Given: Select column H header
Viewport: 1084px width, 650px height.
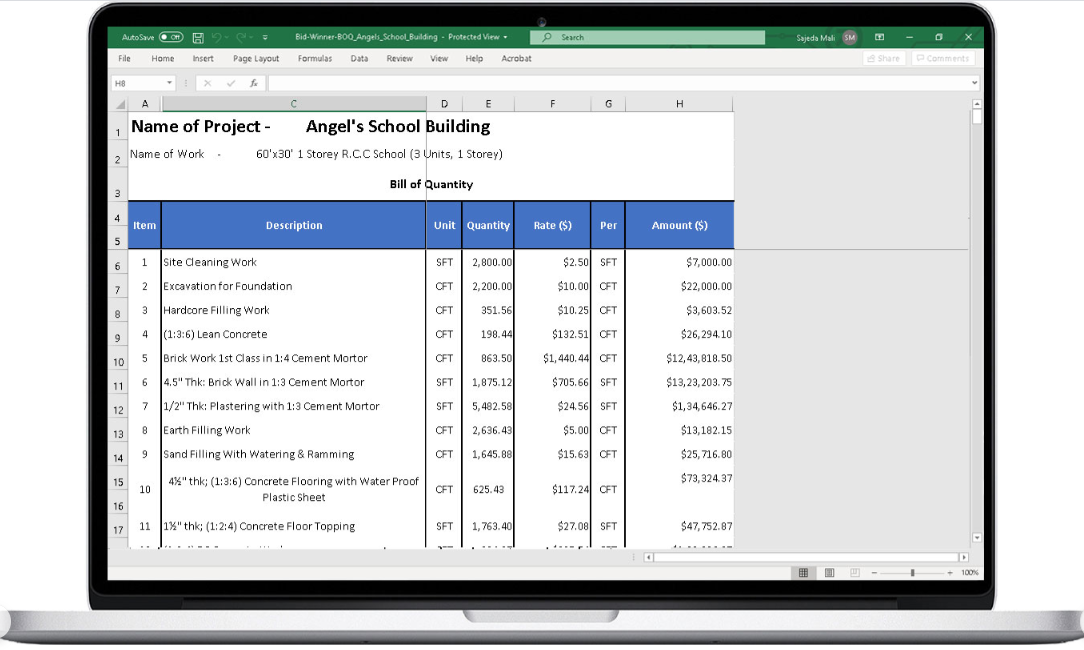Looking at the screenshot, I should click(680, 104).
